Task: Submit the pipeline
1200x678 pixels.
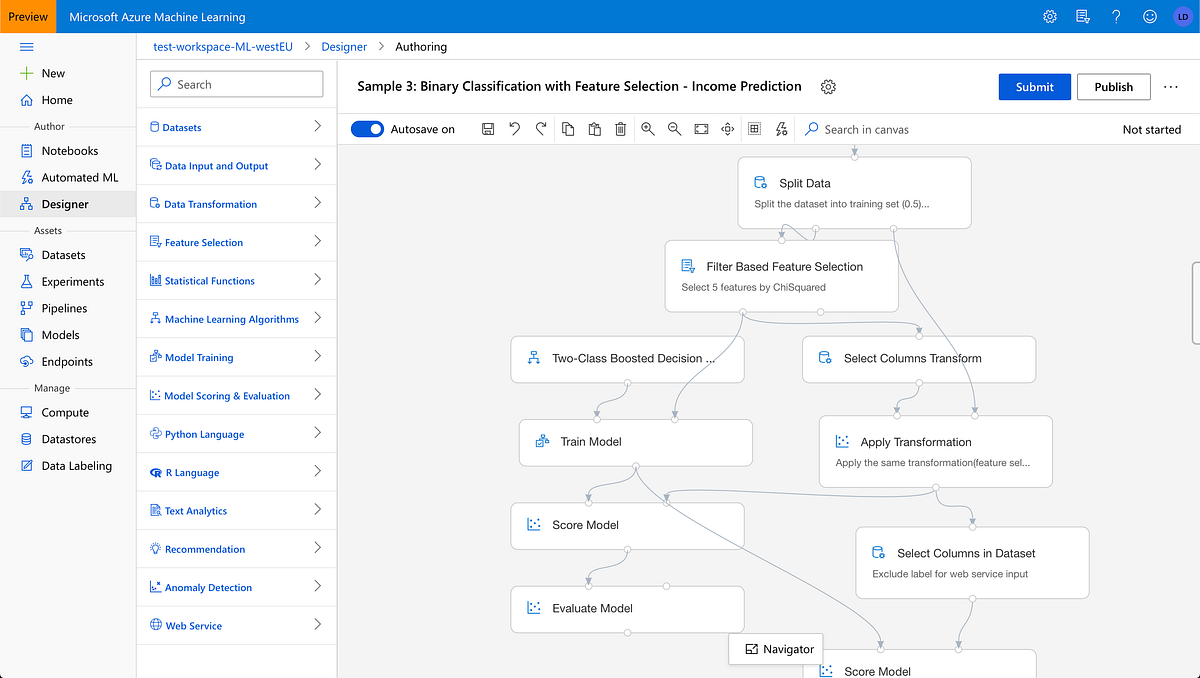Action: tap(1034, 87)
